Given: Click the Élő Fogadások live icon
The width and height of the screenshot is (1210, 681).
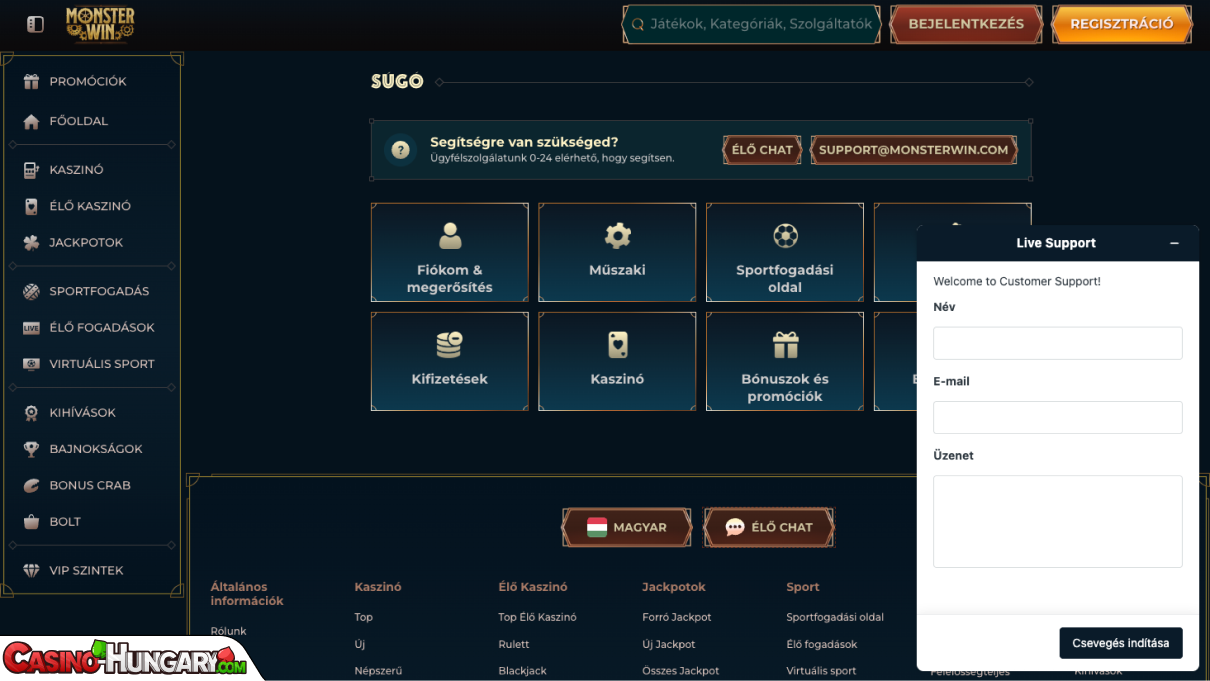Looking at the screenshot, I should (31, 328).
